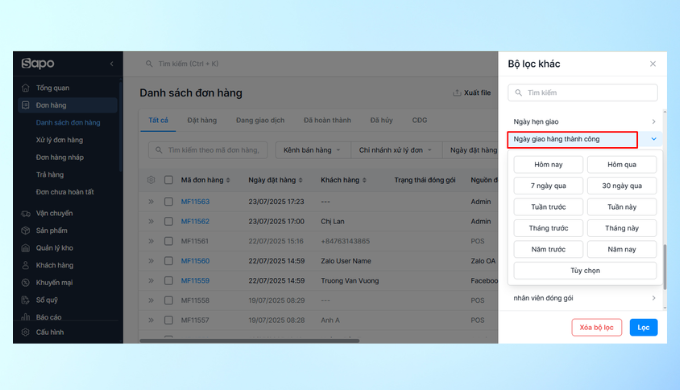The image size is (680, 390).
Task: Click the Sổ quỹ icon
Action: [26, 300]
